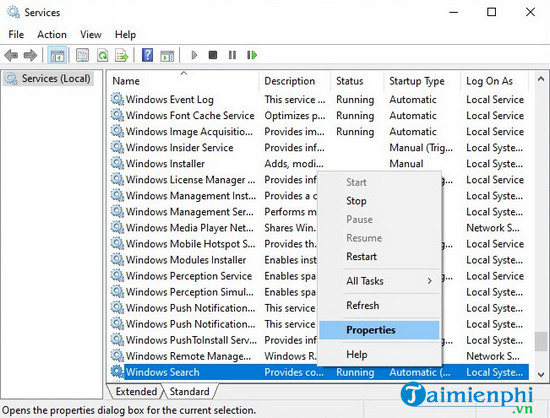Choose Refresh from the context menu
Screen dimensions: 550x418
[380, 305]
